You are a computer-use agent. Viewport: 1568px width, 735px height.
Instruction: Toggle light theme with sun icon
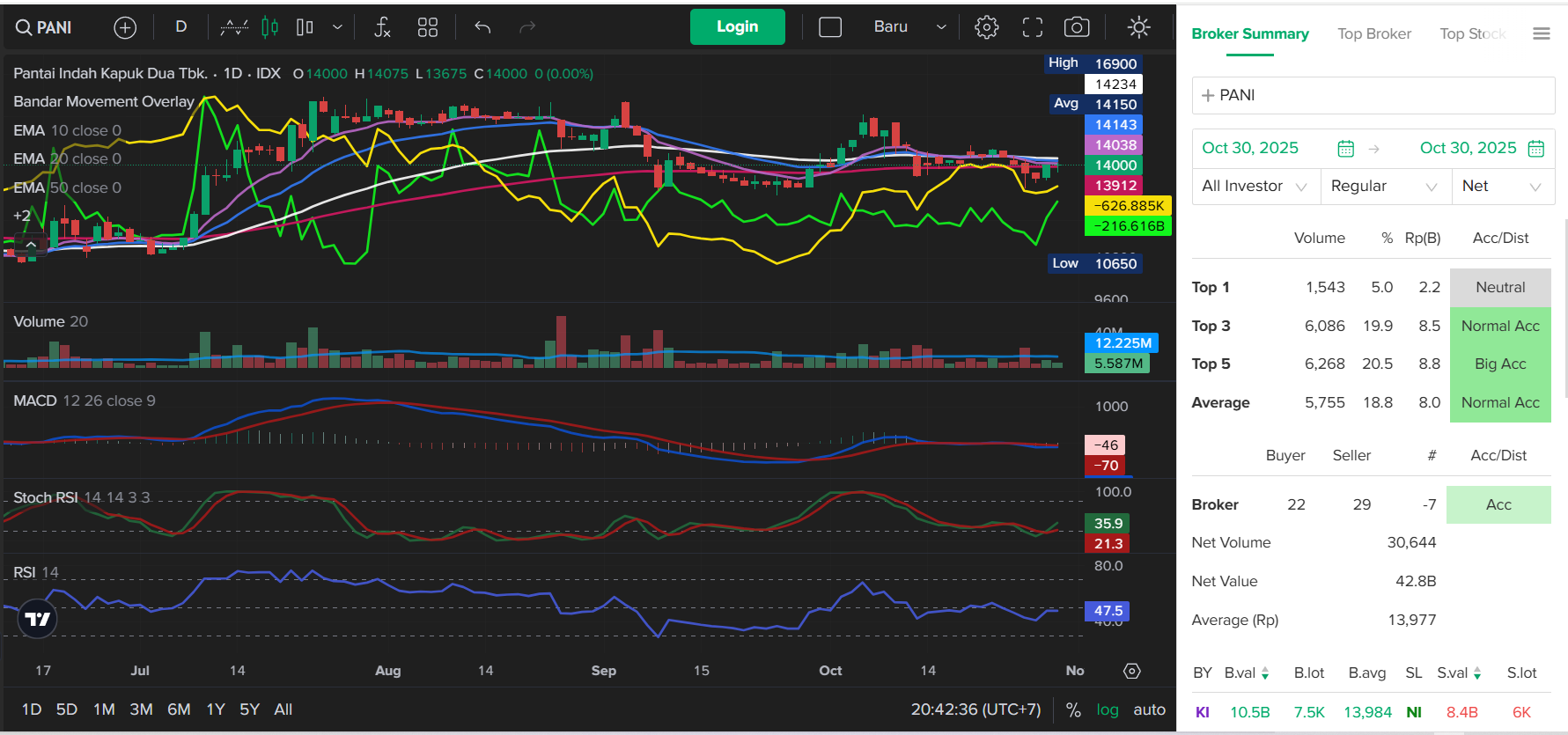(1138, 28)
